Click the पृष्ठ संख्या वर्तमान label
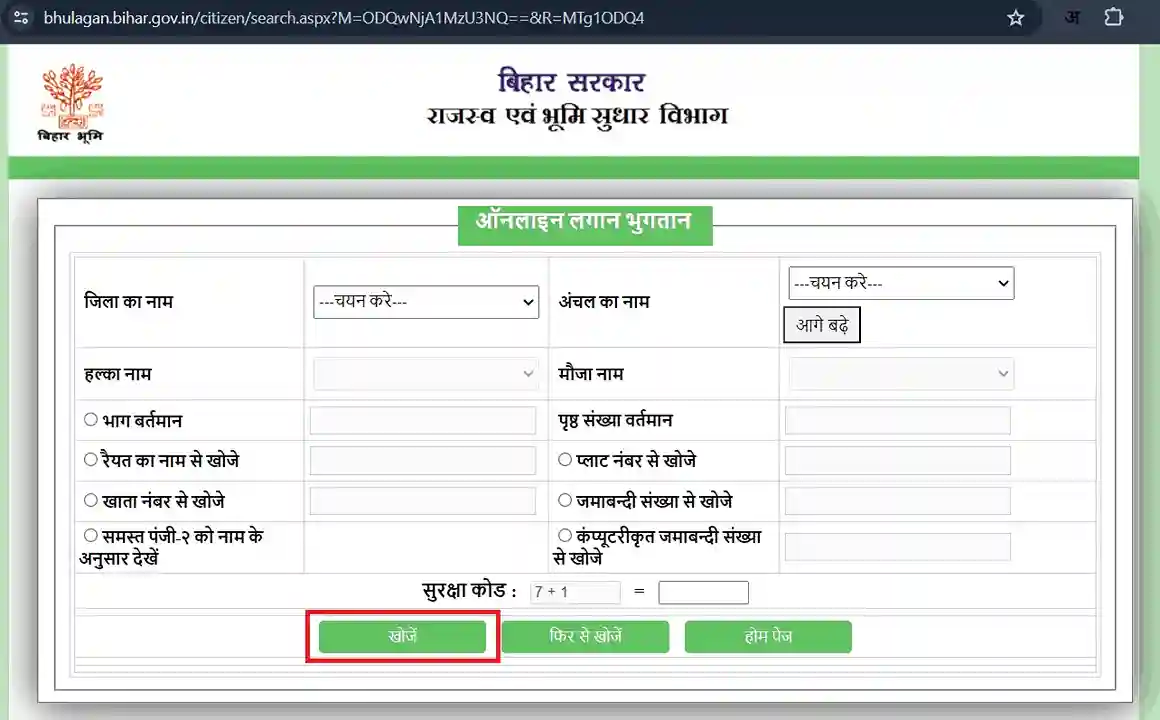This screenshot has height=720, width=1160. (x=615, y=420)
